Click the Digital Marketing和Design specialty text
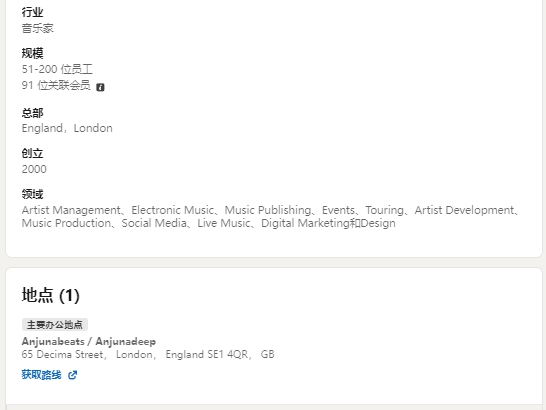The width and height of the screenshot is (546, 410). (328, 223)
